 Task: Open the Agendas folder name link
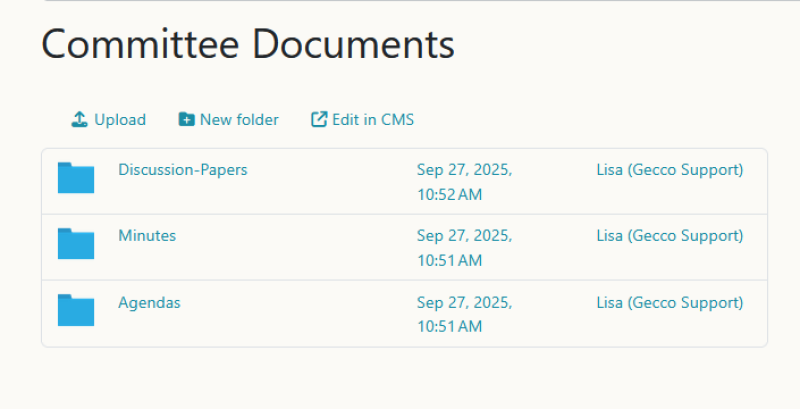(x=149, y=302)
